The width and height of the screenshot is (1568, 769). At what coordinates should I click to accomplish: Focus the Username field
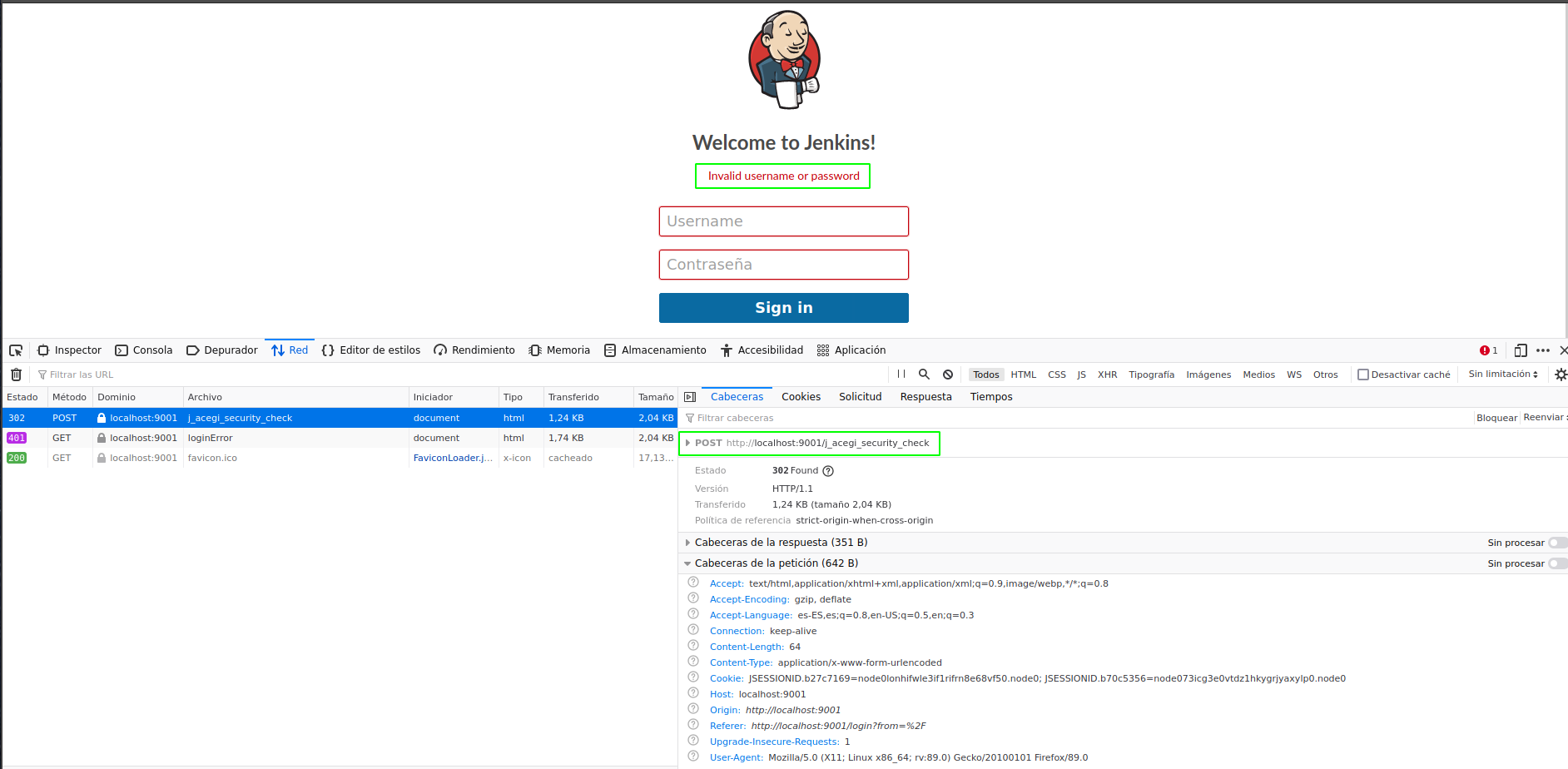(784, 221)
